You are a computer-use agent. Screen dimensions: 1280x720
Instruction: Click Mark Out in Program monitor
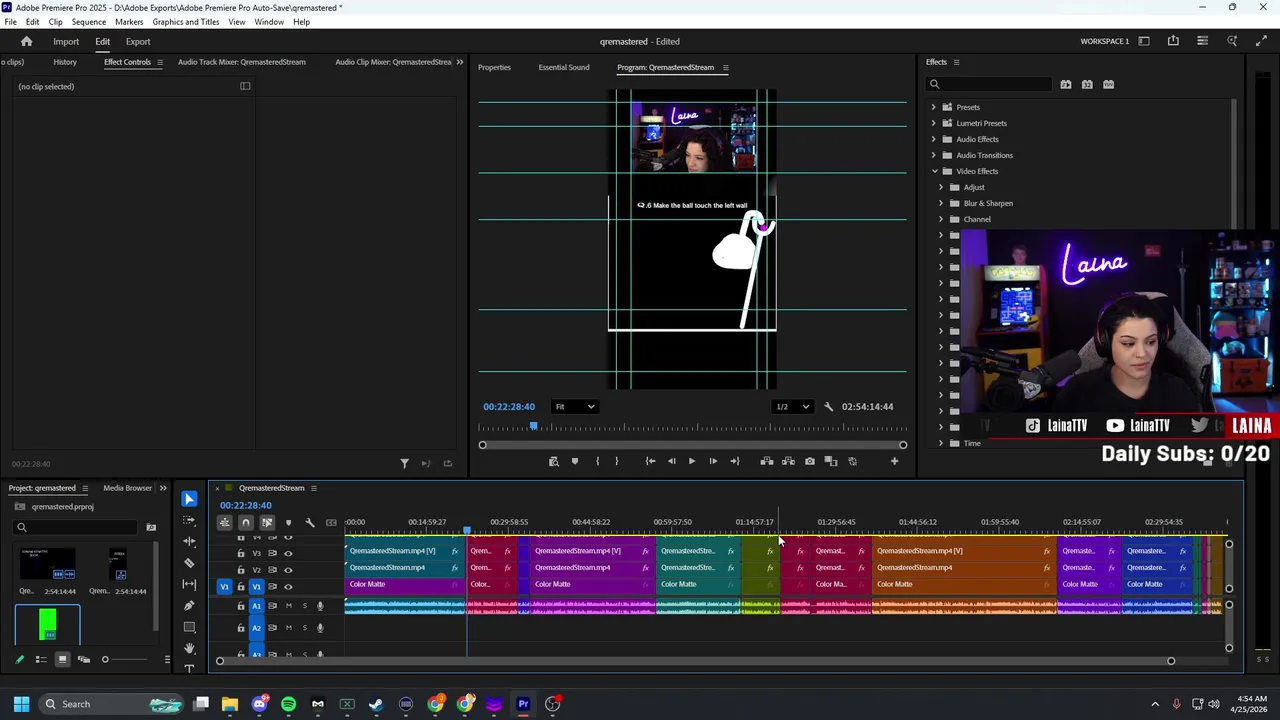tap(616, 461)
